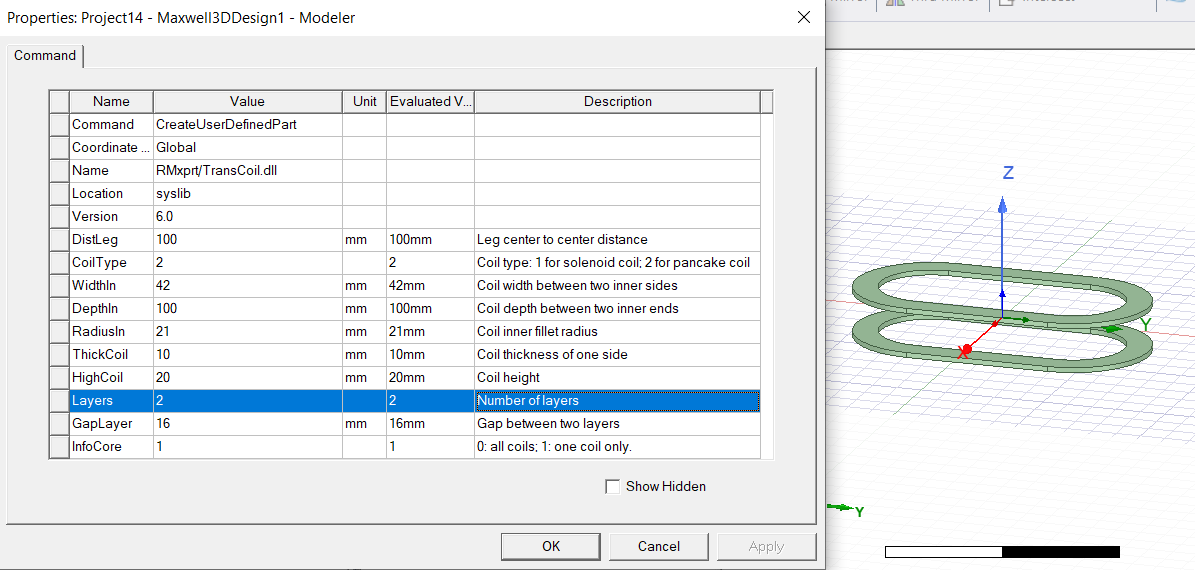Close the Properties dialog window
The width and height of the screenshot is (1195, 570).
pos(803,17)
